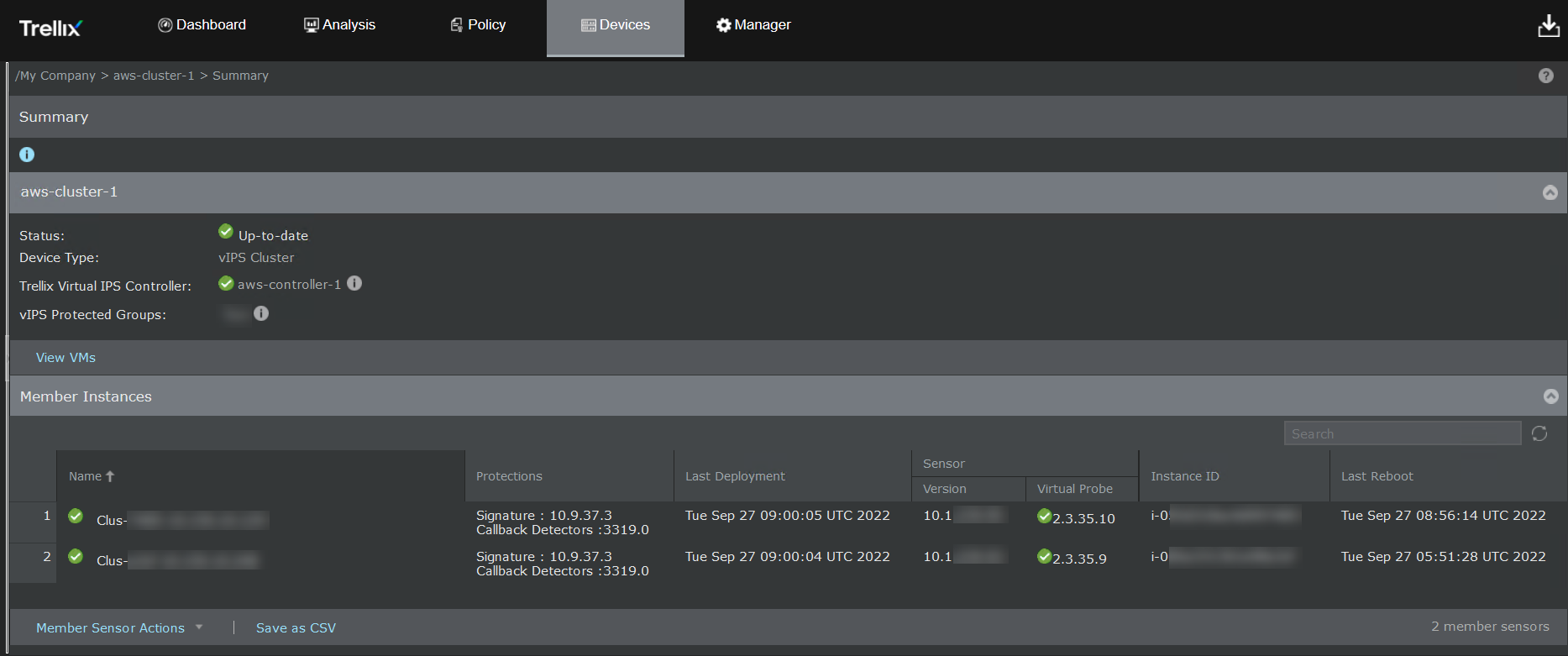Click green check icon beside aws-controller-1
This screenshot has width=1568, height=656.
click(226, 283)
